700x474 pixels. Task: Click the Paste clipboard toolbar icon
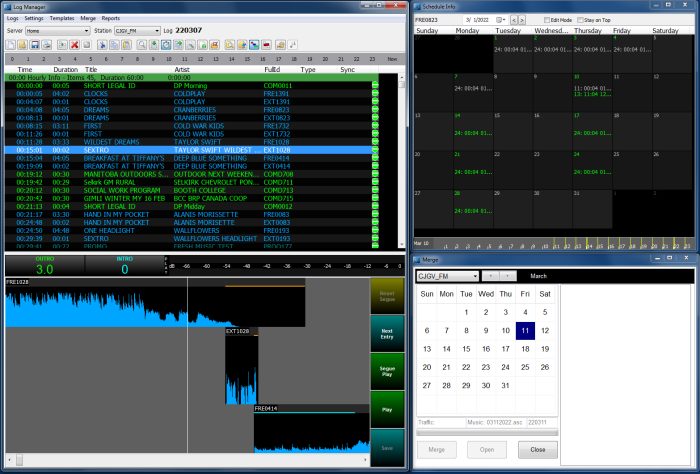click(127, 45)
